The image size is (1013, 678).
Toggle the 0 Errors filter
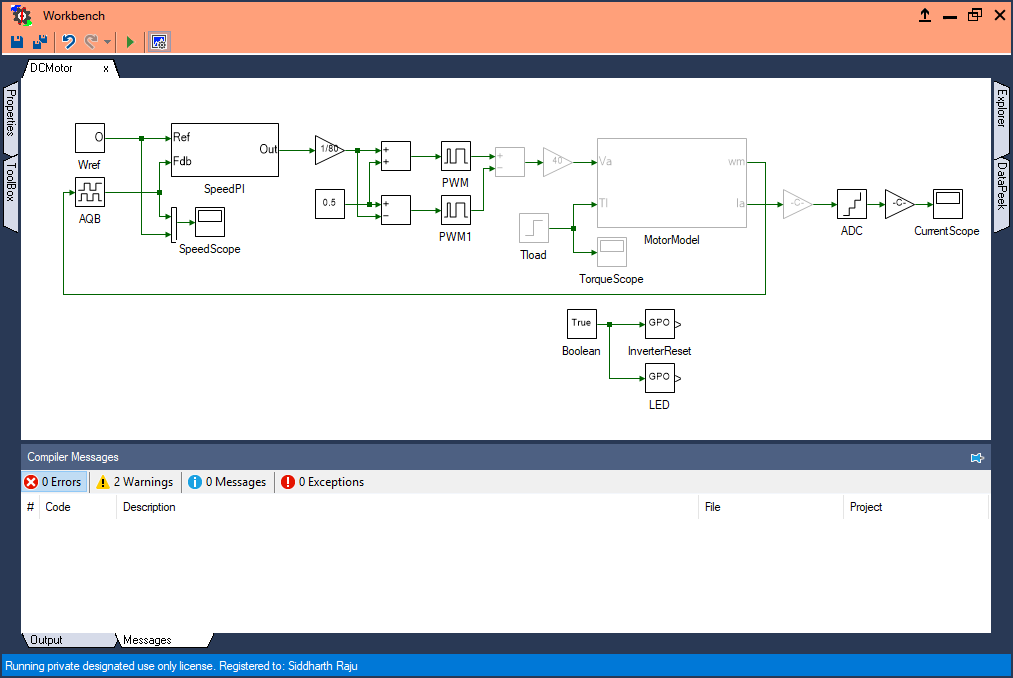pos(54,482)
